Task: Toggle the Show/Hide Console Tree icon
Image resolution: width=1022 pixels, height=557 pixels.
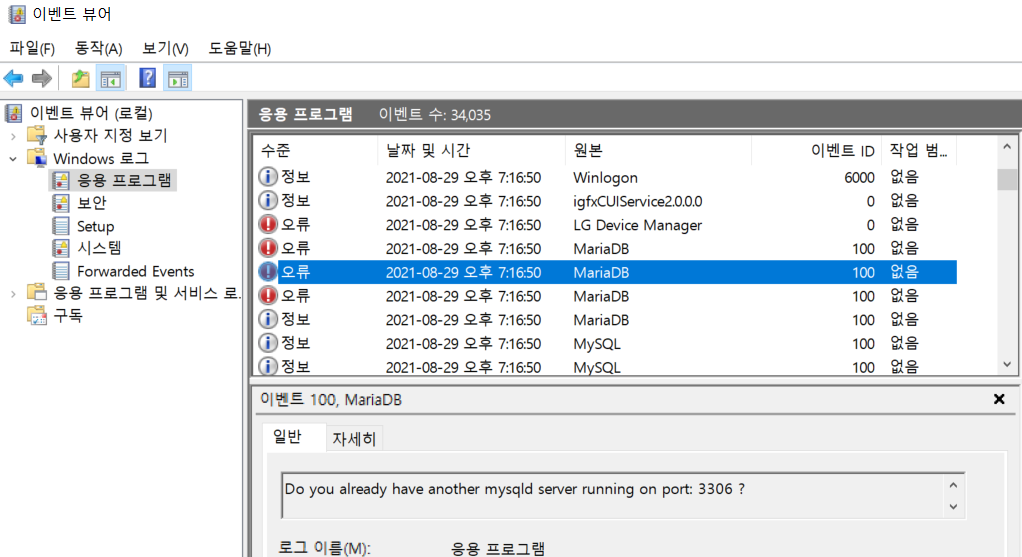Action: click(x=111, y=79)
